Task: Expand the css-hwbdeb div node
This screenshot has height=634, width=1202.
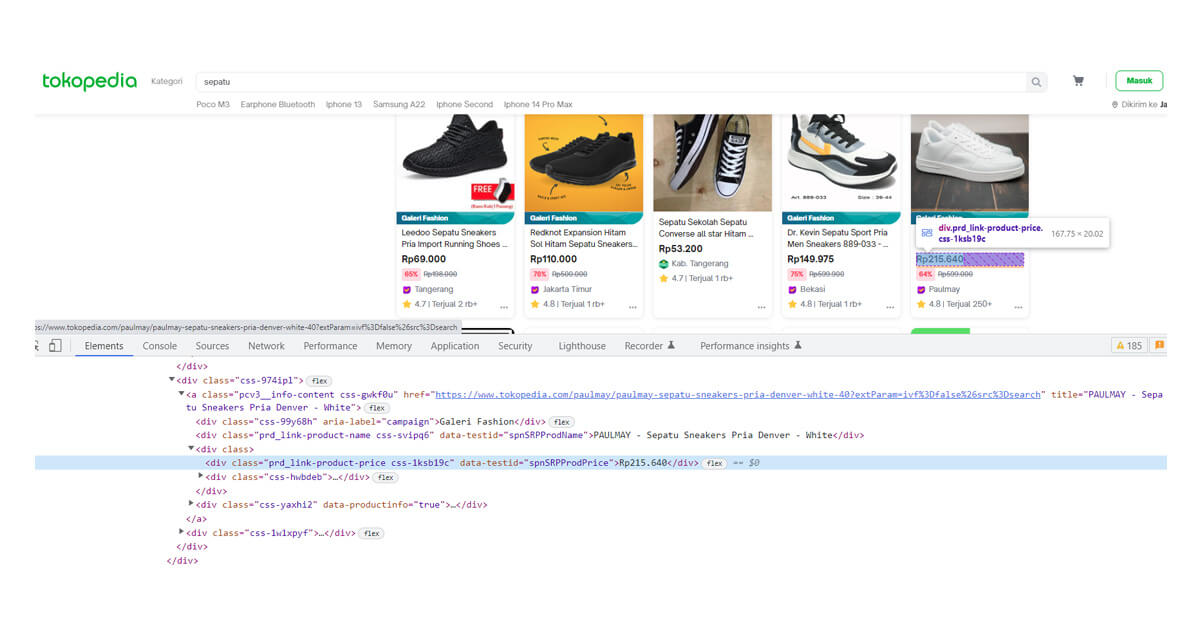Action: coord(200,476)
